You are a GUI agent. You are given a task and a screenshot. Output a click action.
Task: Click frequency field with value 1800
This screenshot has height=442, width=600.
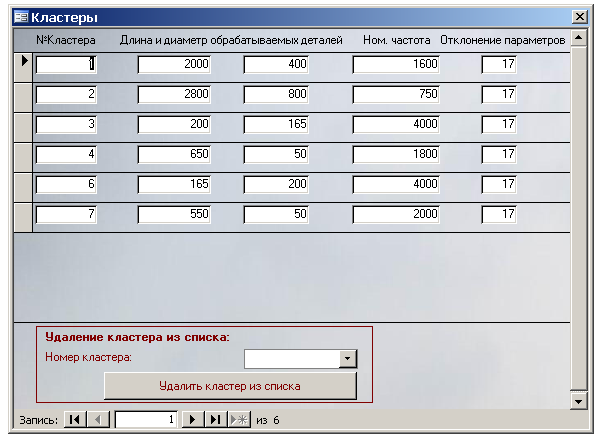pos(396,154)
